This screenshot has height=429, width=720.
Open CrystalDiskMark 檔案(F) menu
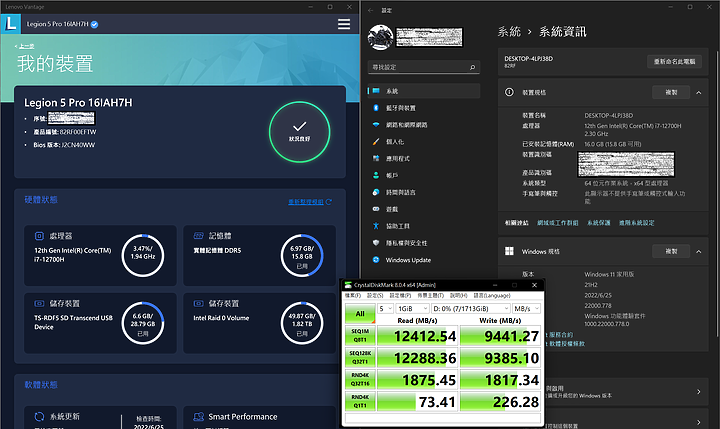pyautogui.click(x=353, y=295)
